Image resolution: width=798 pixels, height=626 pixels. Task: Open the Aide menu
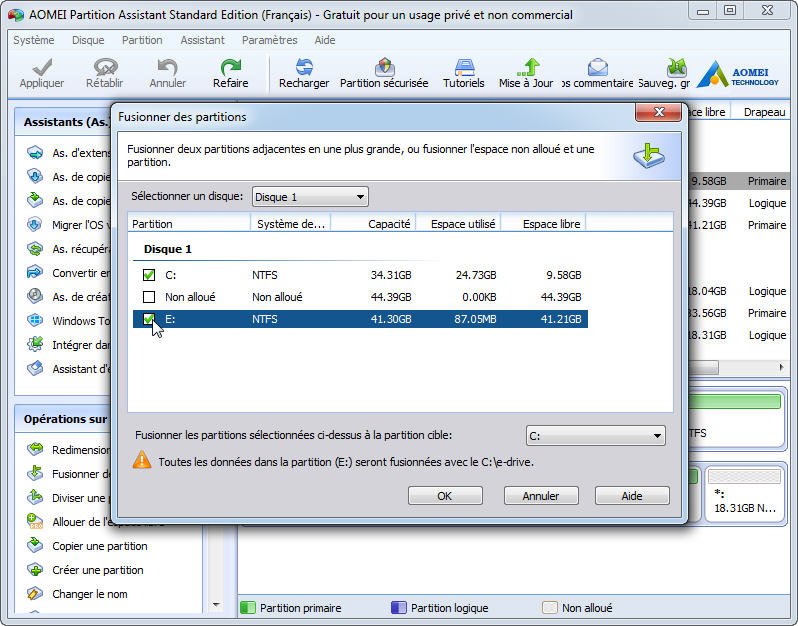tap(325, 40)
